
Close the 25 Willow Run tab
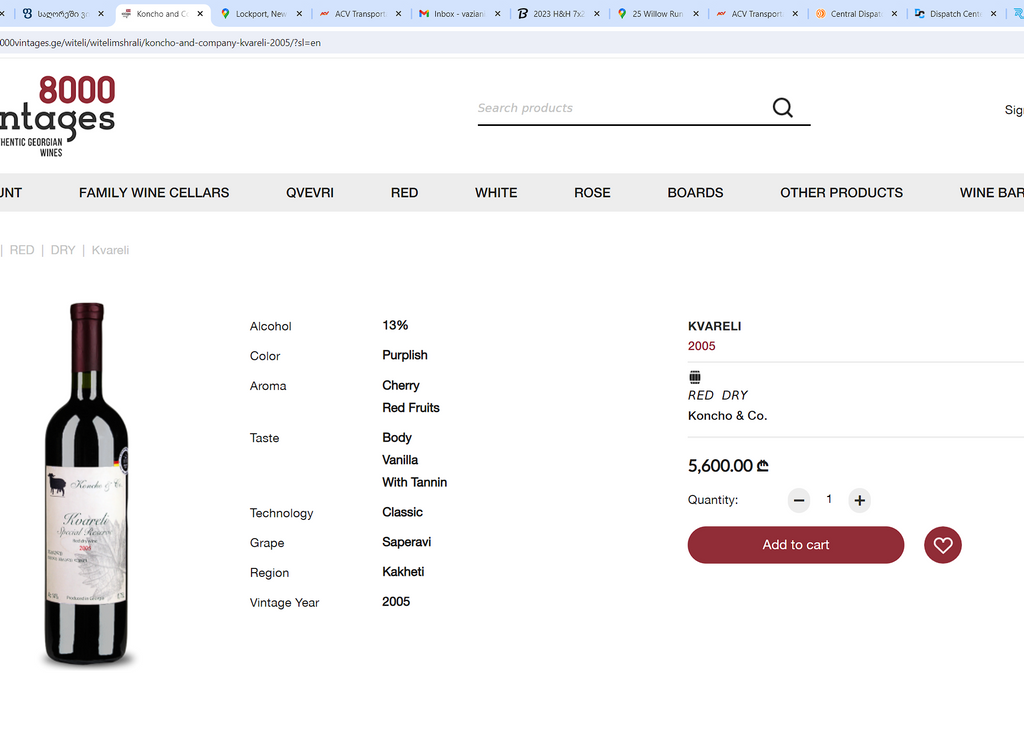coord(696,14)
